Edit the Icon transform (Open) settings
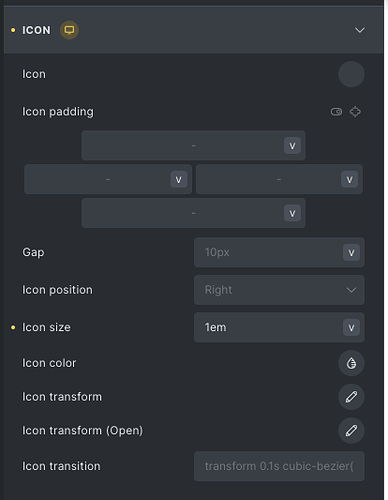The image size is (388, 500). click(x=351, y=431)
